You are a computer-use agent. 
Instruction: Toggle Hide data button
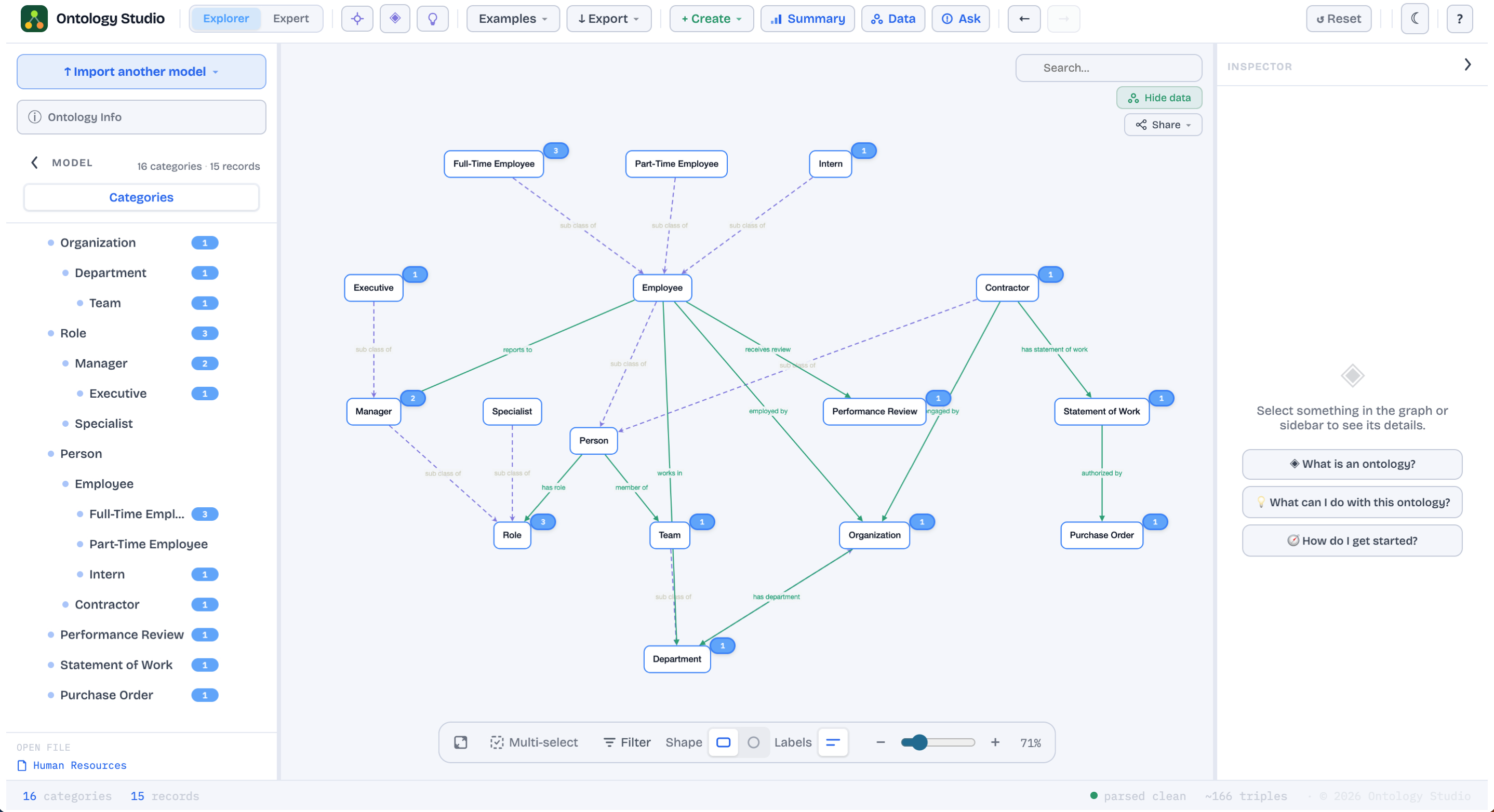click(x=1159, y=98)
